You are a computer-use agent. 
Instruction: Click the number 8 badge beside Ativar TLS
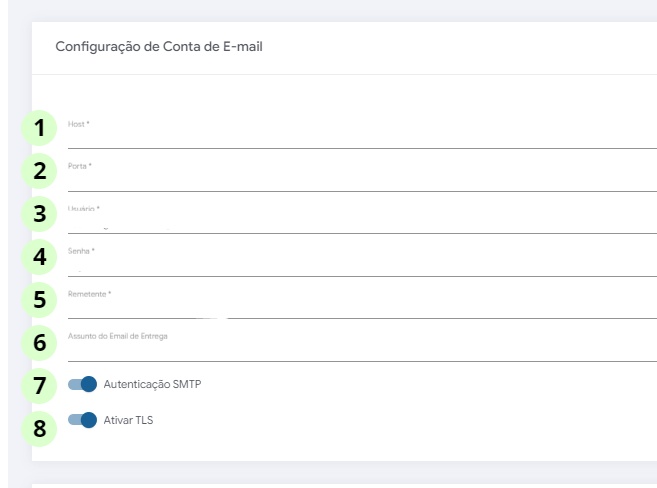(40, 427)
